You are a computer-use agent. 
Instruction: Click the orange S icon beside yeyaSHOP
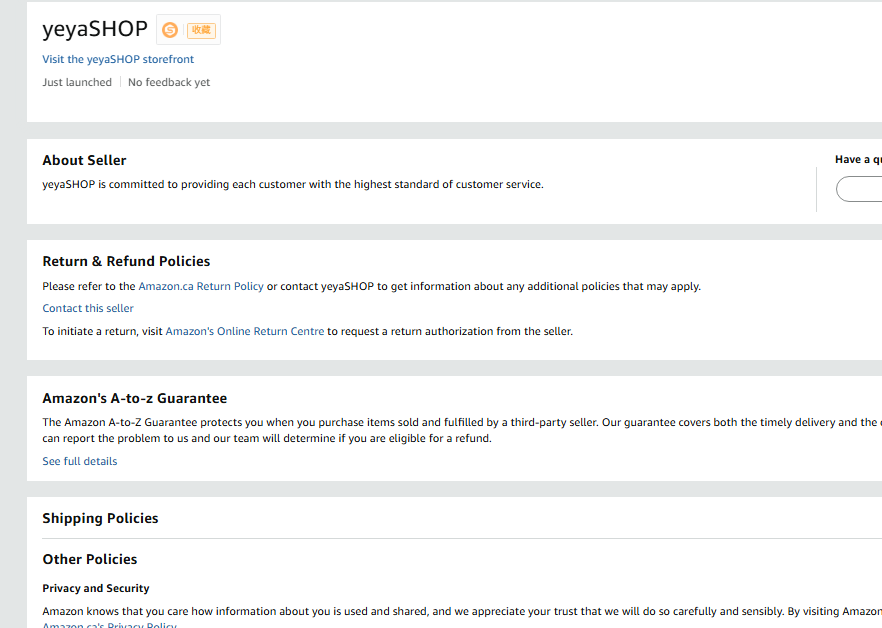tap(170, 30)
